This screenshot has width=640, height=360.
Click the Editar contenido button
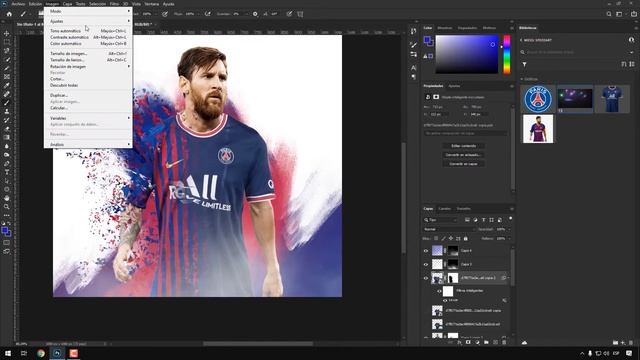pos(464,146)
